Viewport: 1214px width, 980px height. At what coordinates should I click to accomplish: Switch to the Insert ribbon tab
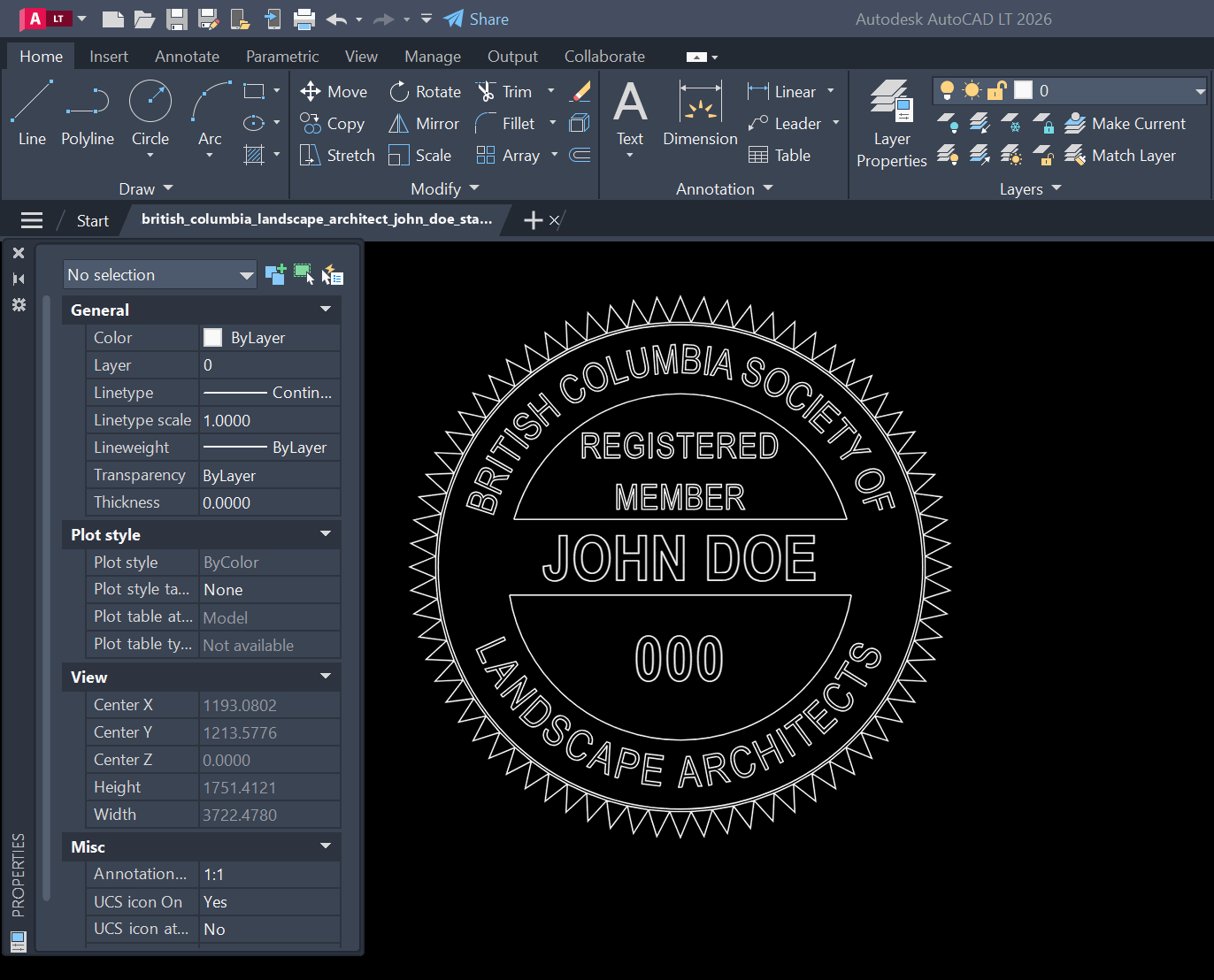pyautogui.click(x=109, y=56)
